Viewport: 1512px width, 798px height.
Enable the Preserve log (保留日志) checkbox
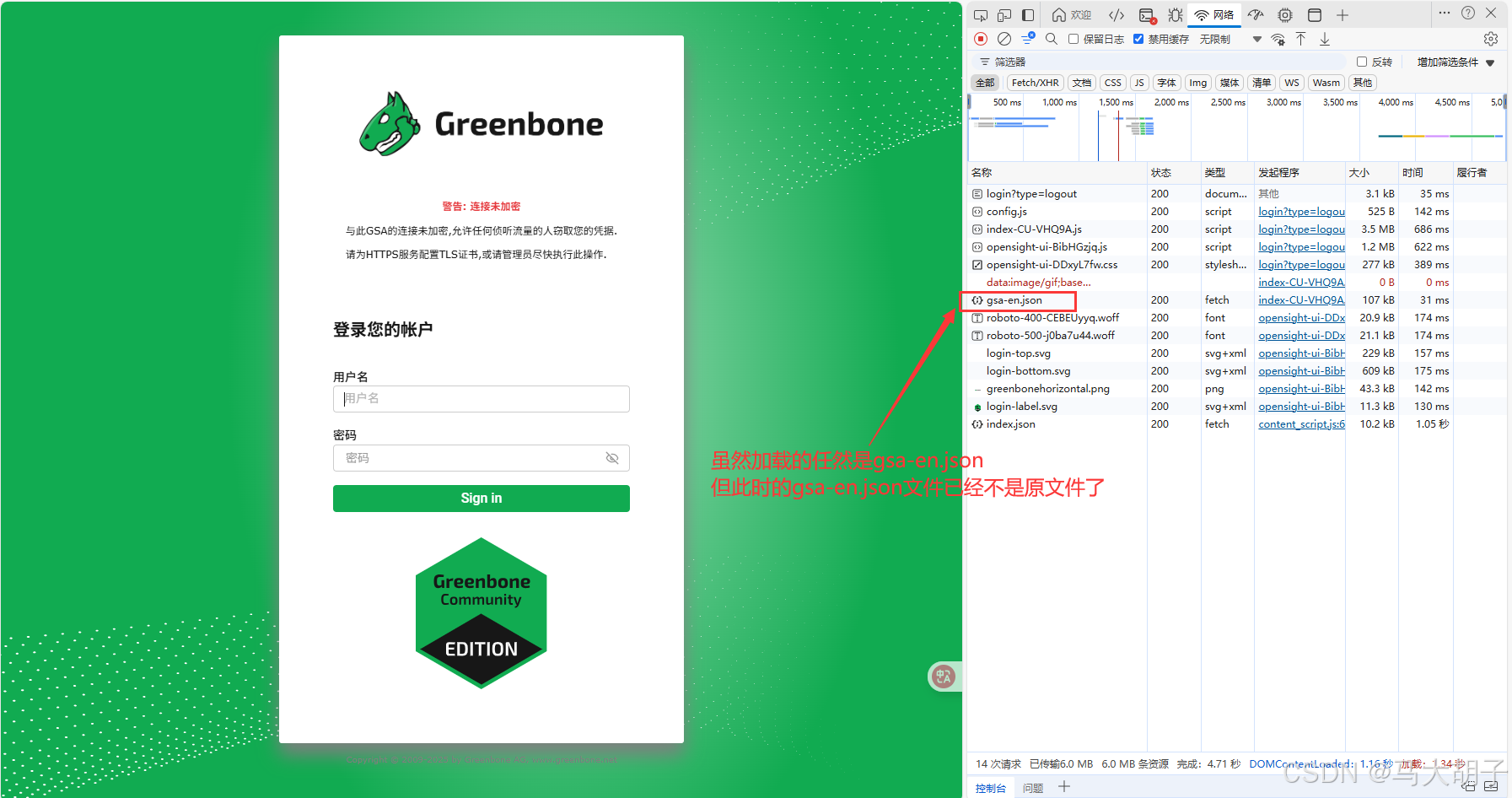[x=1073, y=39]
